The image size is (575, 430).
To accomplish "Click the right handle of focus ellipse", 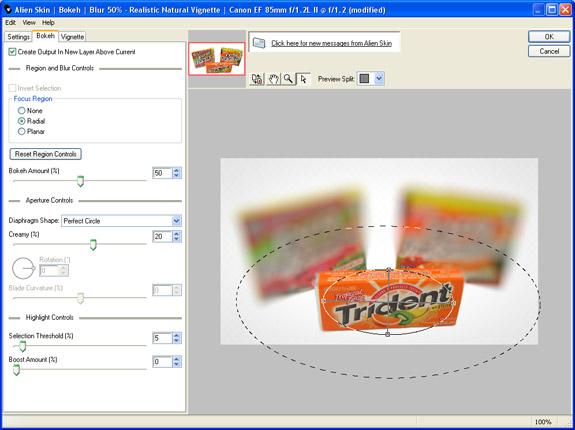I will coord(454,303).
